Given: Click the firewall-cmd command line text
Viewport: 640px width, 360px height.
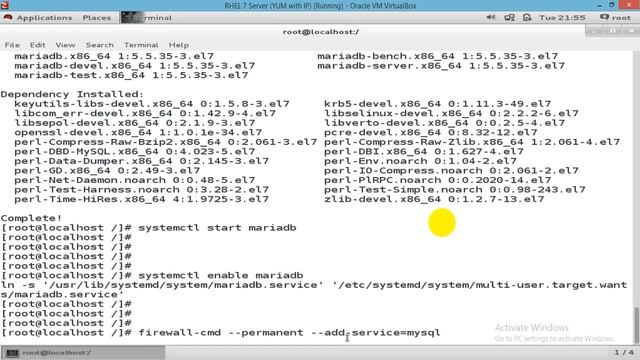Looking at the screenshot, I should tap(289, 333).
